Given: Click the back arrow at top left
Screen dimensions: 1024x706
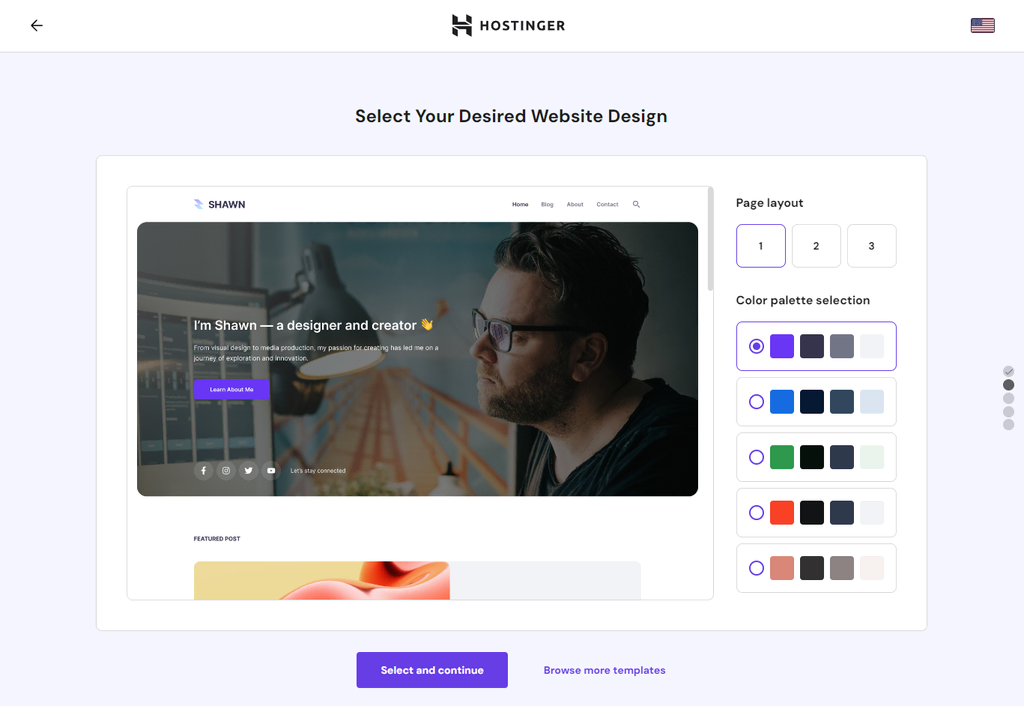Looking at the screenshot, I should click(x=37, y=25).
